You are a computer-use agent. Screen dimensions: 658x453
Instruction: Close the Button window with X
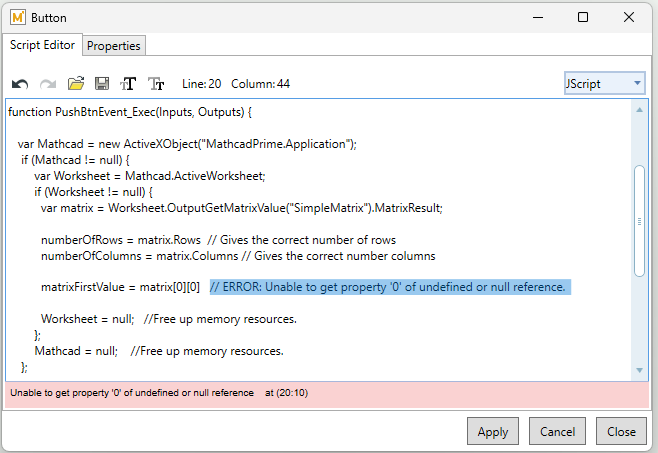[629, 17]
